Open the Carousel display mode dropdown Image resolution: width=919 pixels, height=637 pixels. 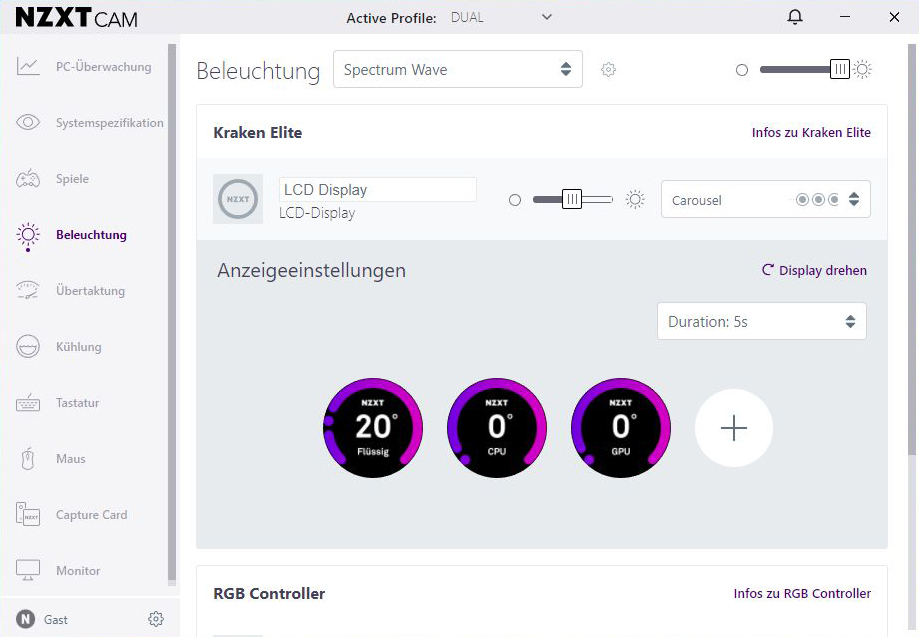tap(765, 200)
